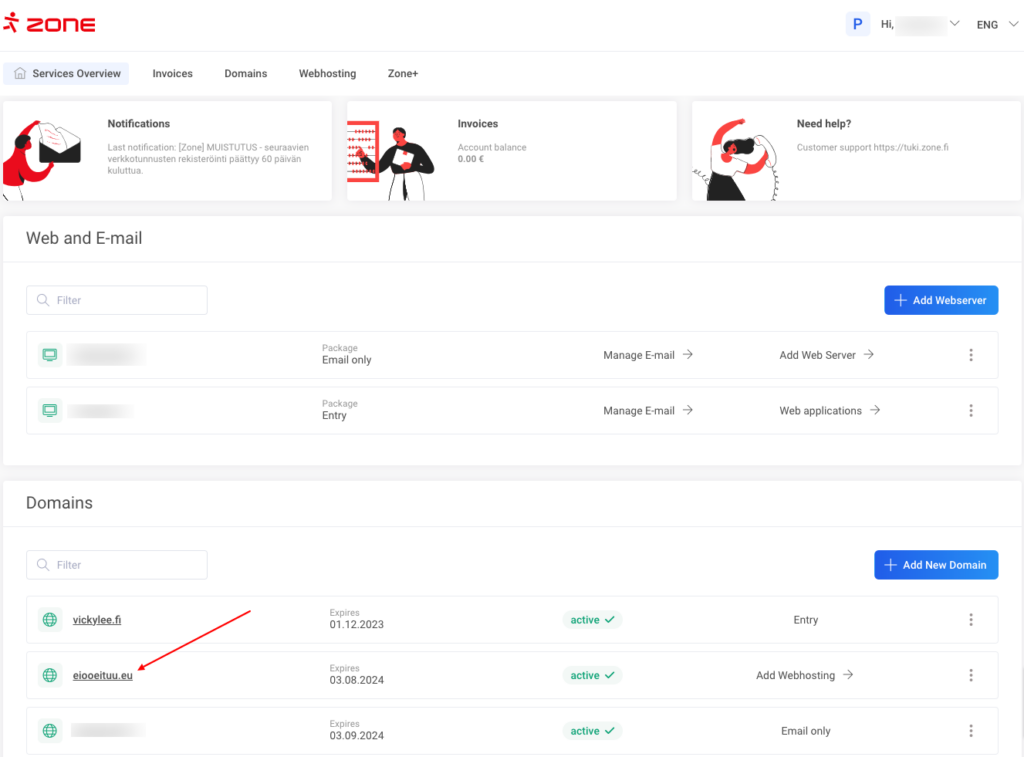Click globe icon beside eiooeituu.eu

[50, 676]
